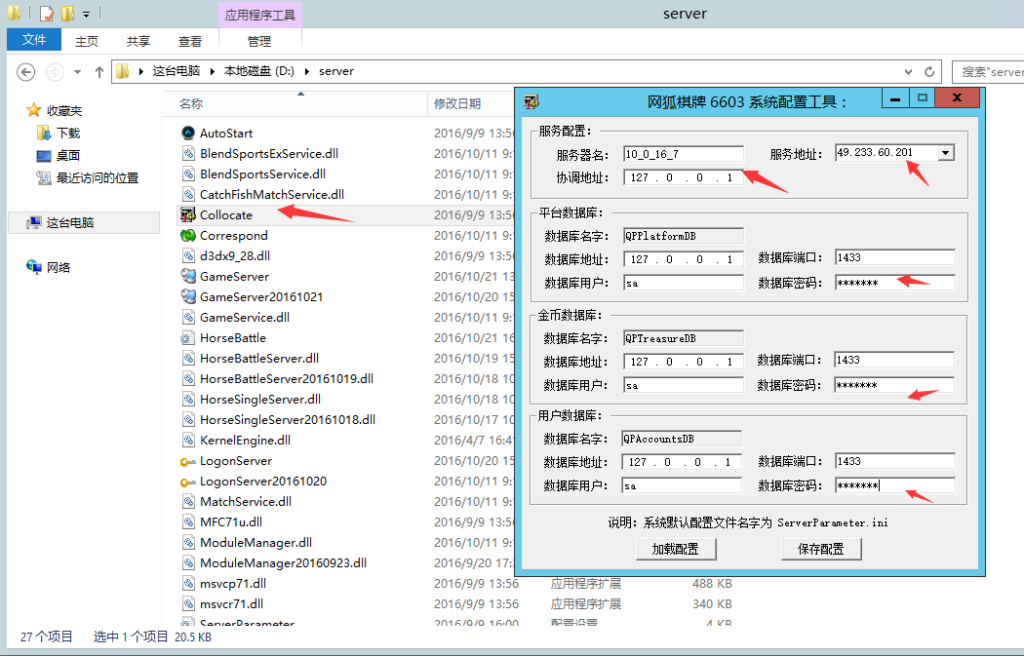Click the Up folder arrow in navigation bar
Screen dimensions: 1024x656
click(99, 72)
